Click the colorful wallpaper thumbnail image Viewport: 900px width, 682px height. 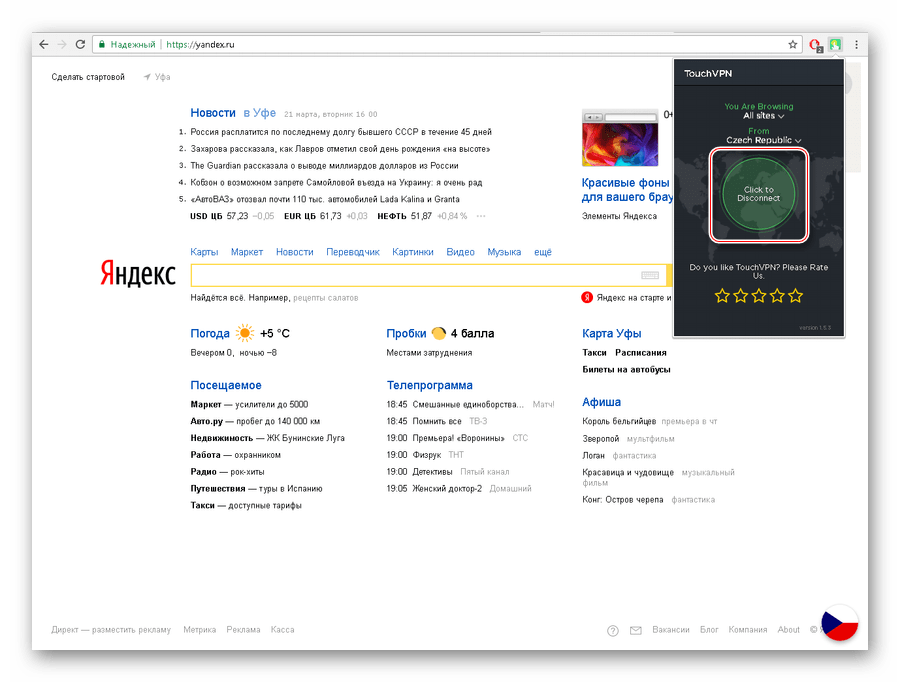point(619,138)
